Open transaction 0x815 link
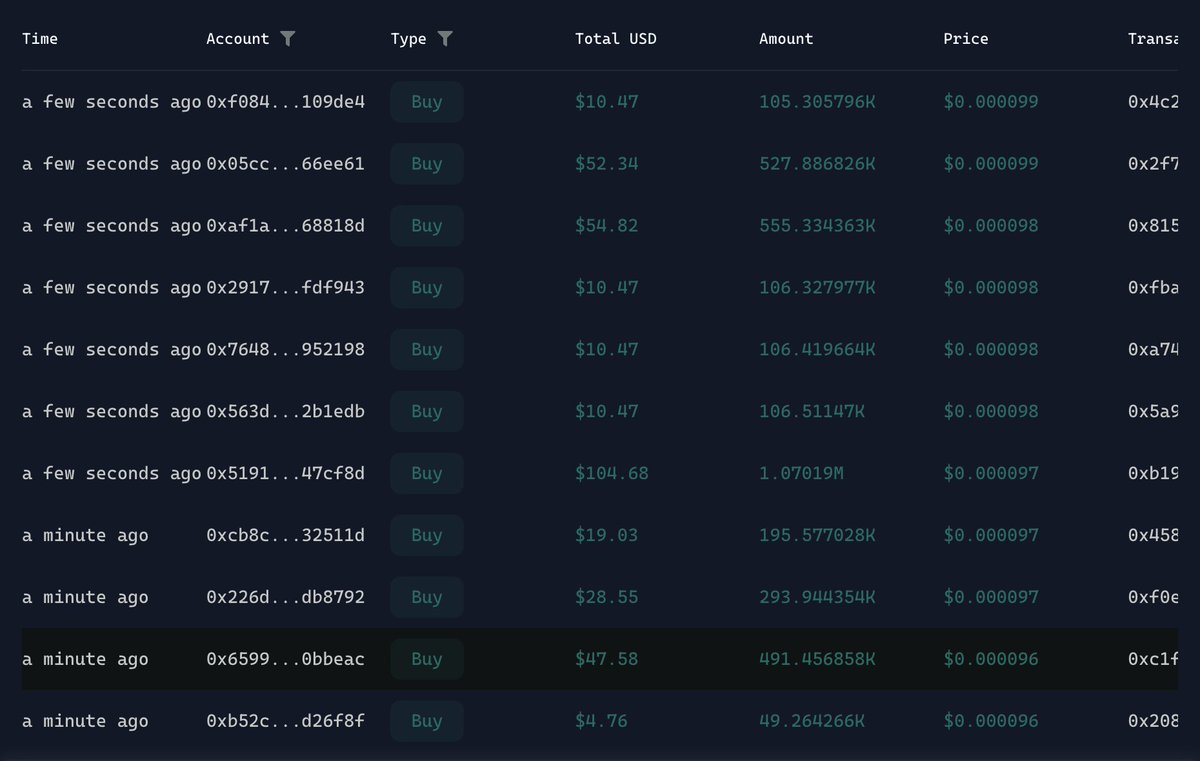 (1153, 226)
